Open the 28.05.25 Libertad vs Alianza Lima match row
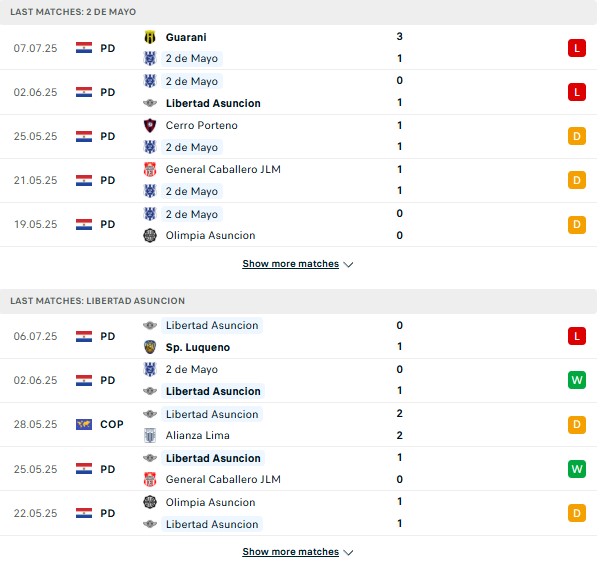Screen dimensions: 600x569 click(x=298, y=424)
